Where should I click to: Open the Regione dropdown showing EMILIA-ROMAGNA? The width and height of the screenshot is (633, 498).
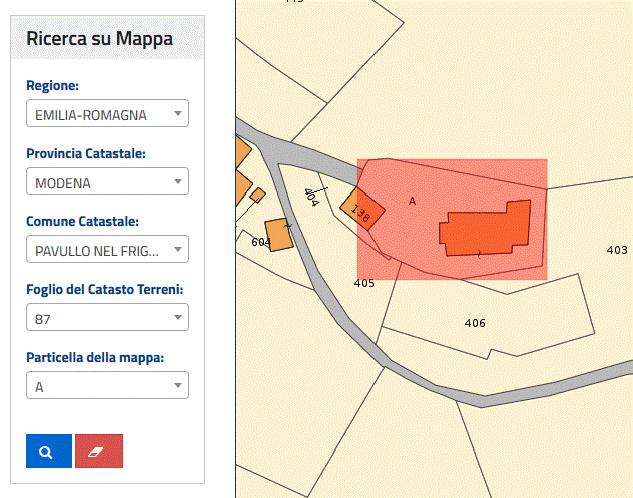click(106, 115)
